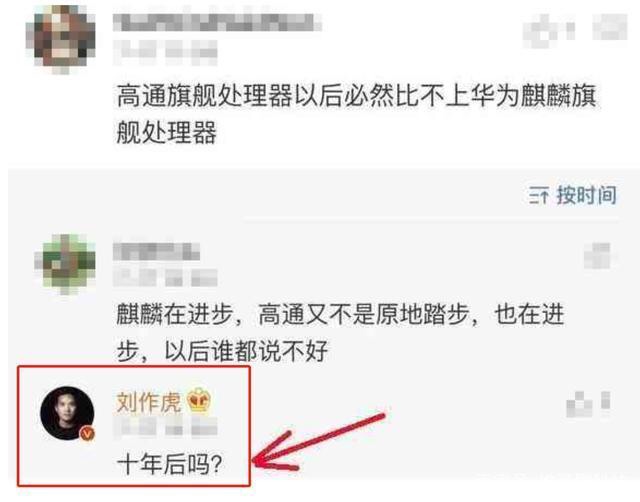This screenshot has width=640, height=502.
Task: Click the blurred count beside top like icon
Action: (x=610, y=27)
